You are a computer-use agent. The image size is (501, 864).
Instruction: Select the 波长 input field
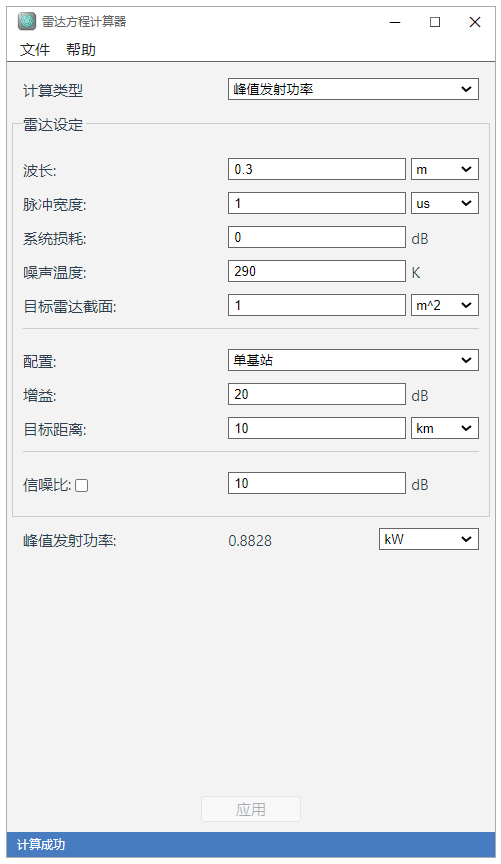click(x=317, y=169)
